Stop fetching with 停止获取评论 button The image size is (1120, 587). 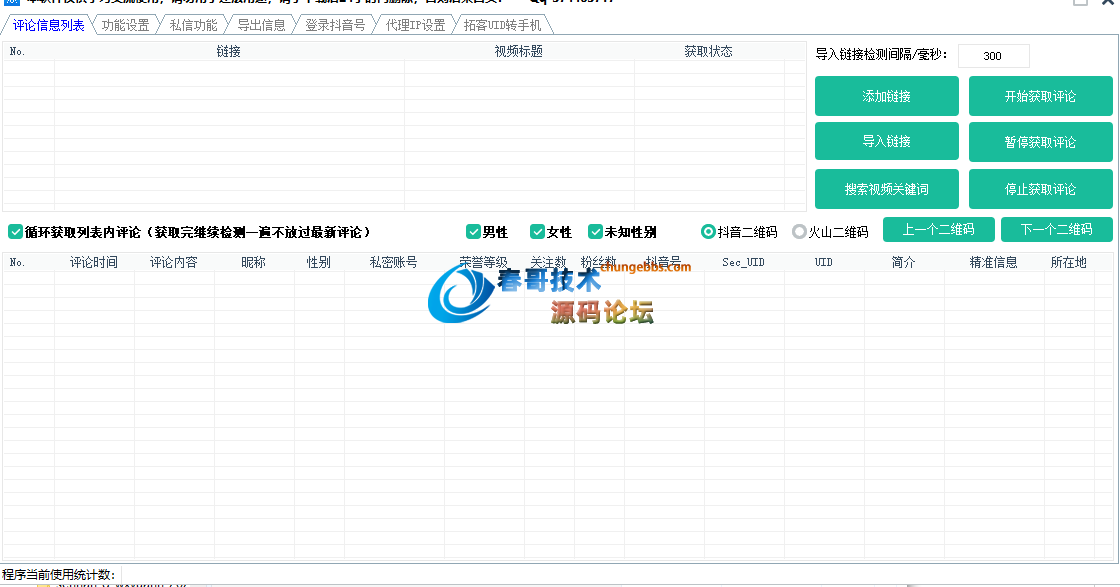(1040, 189)
